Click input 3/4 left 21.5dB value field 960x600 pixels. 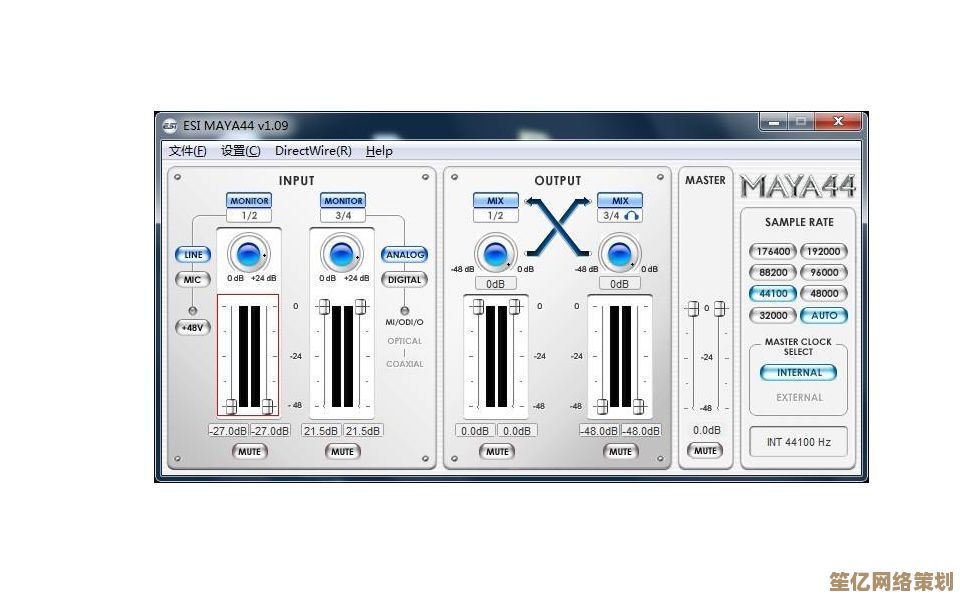pyautogui.click(x=321, y=431)
